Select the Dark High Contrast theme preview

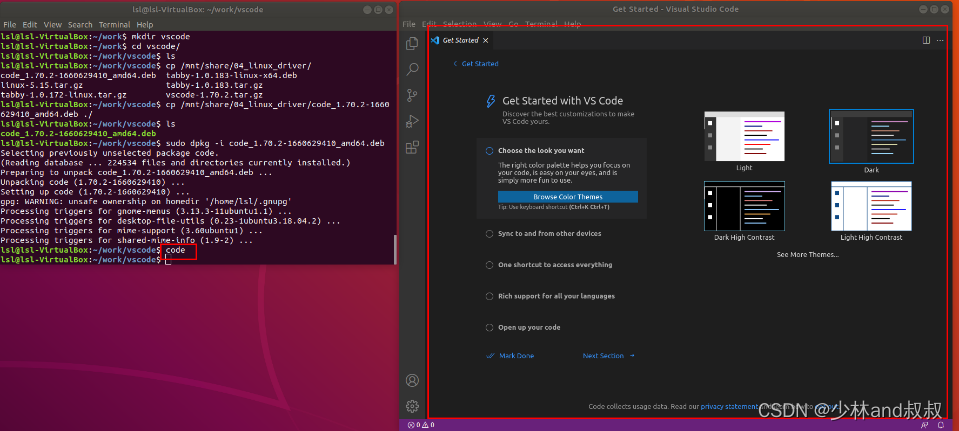744,206
